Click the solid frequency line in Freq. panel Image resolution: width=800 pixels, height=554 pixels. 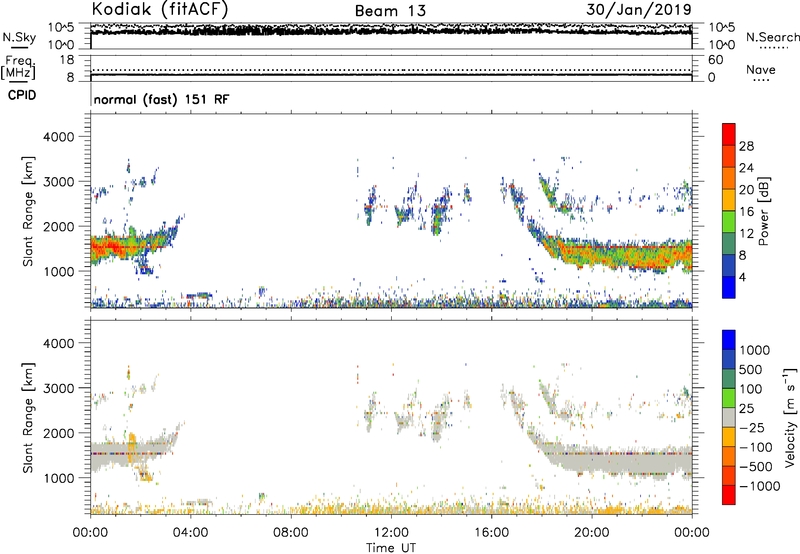(391, 75)
